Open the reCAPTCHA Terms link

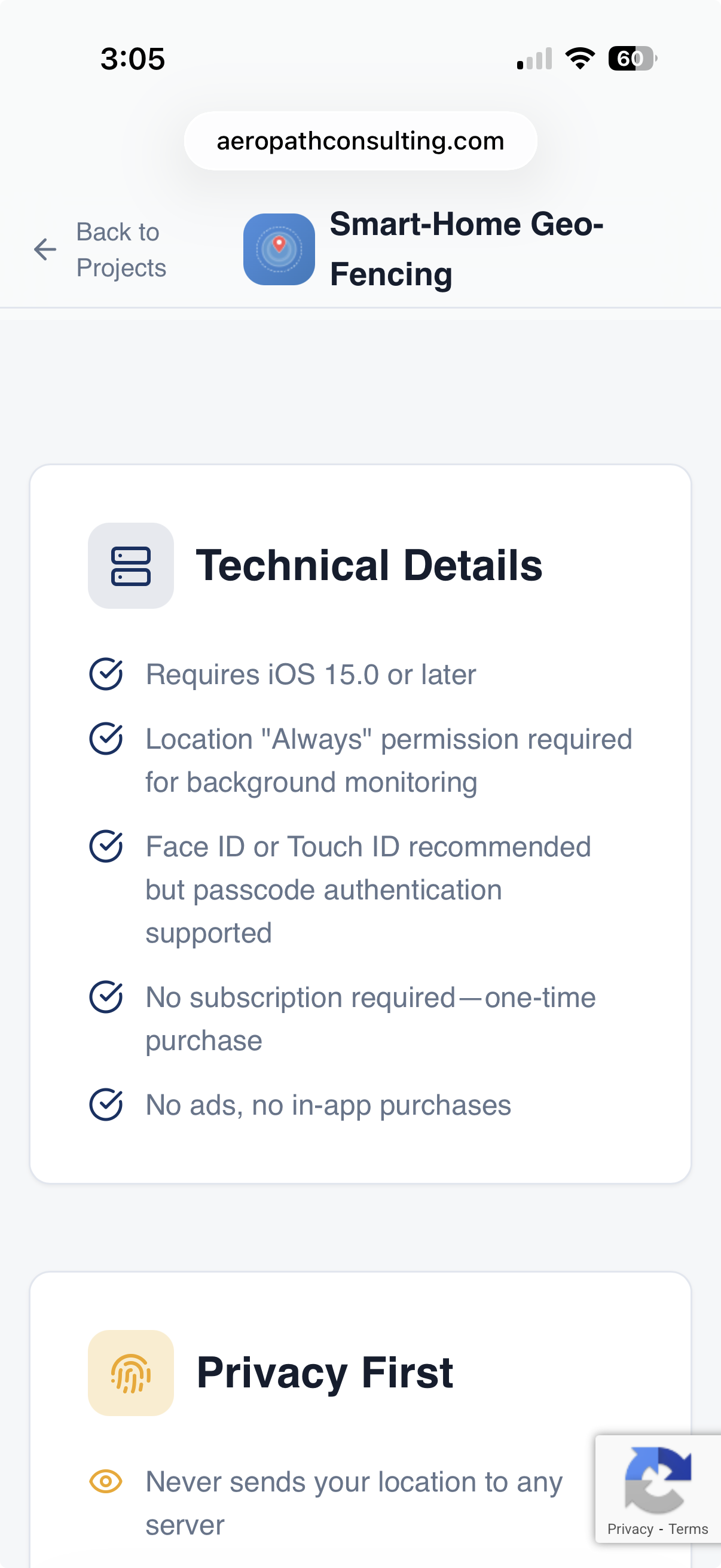pos(688,1529)
